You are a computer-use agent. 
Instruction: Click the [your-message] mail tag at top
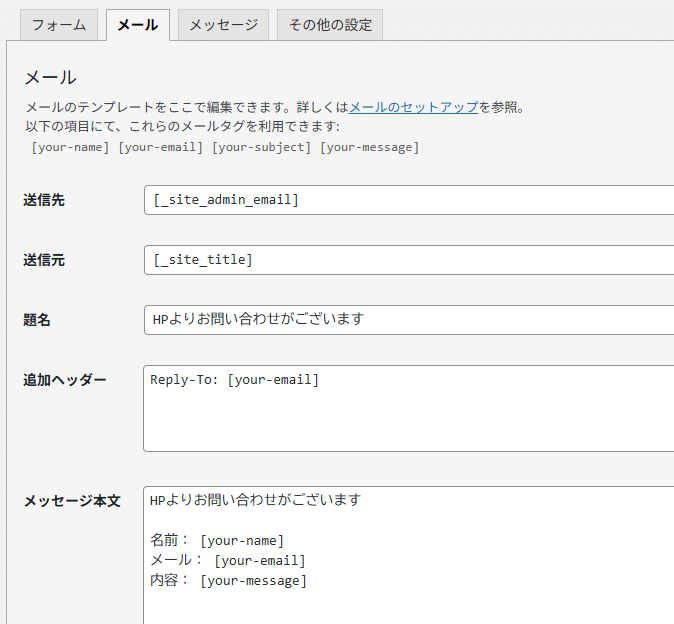click(x=369, y=147)
